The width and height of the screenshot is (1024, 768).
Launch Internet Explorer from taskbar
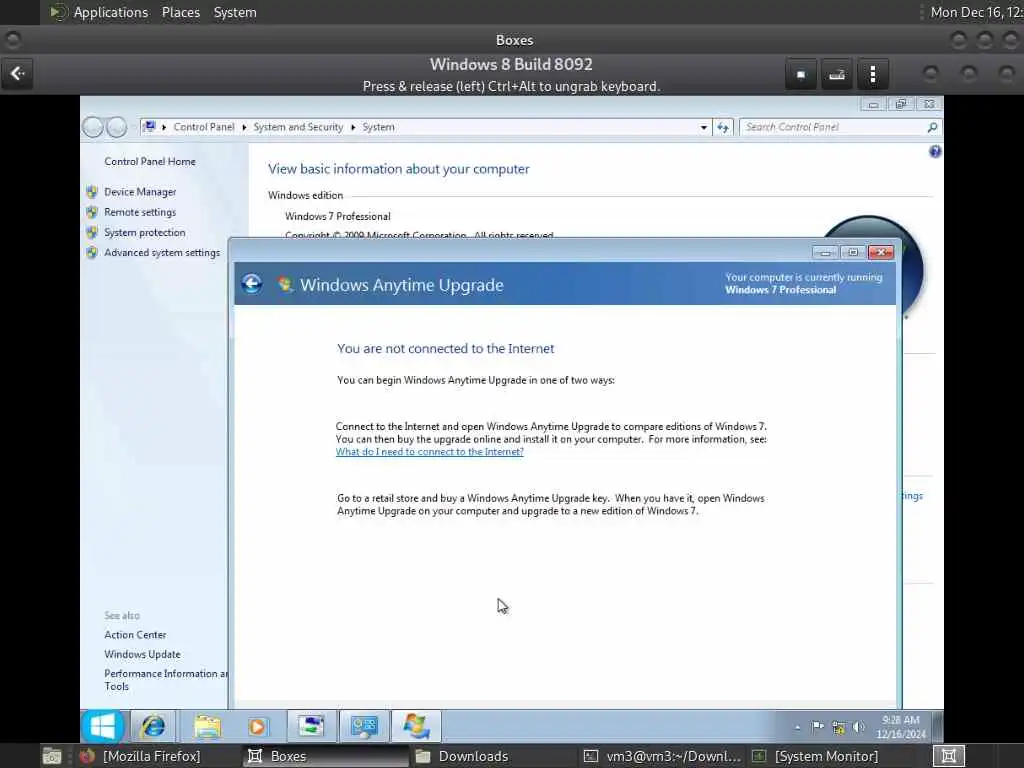point(153,726)
